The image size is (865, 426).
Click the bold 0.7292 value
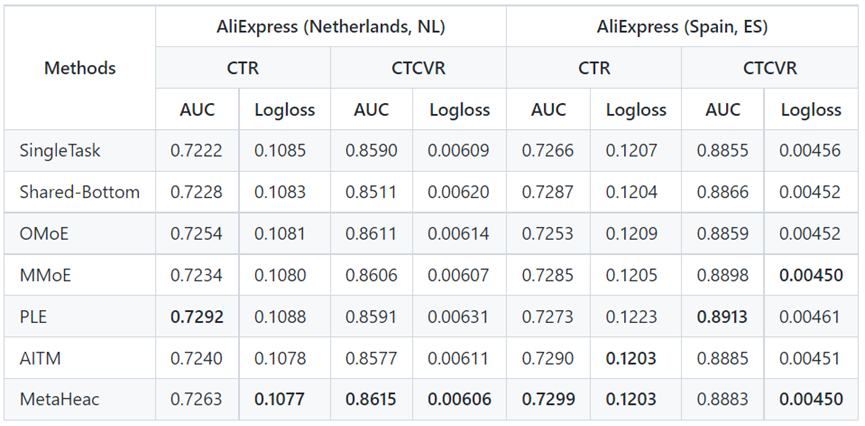[198, 316]
